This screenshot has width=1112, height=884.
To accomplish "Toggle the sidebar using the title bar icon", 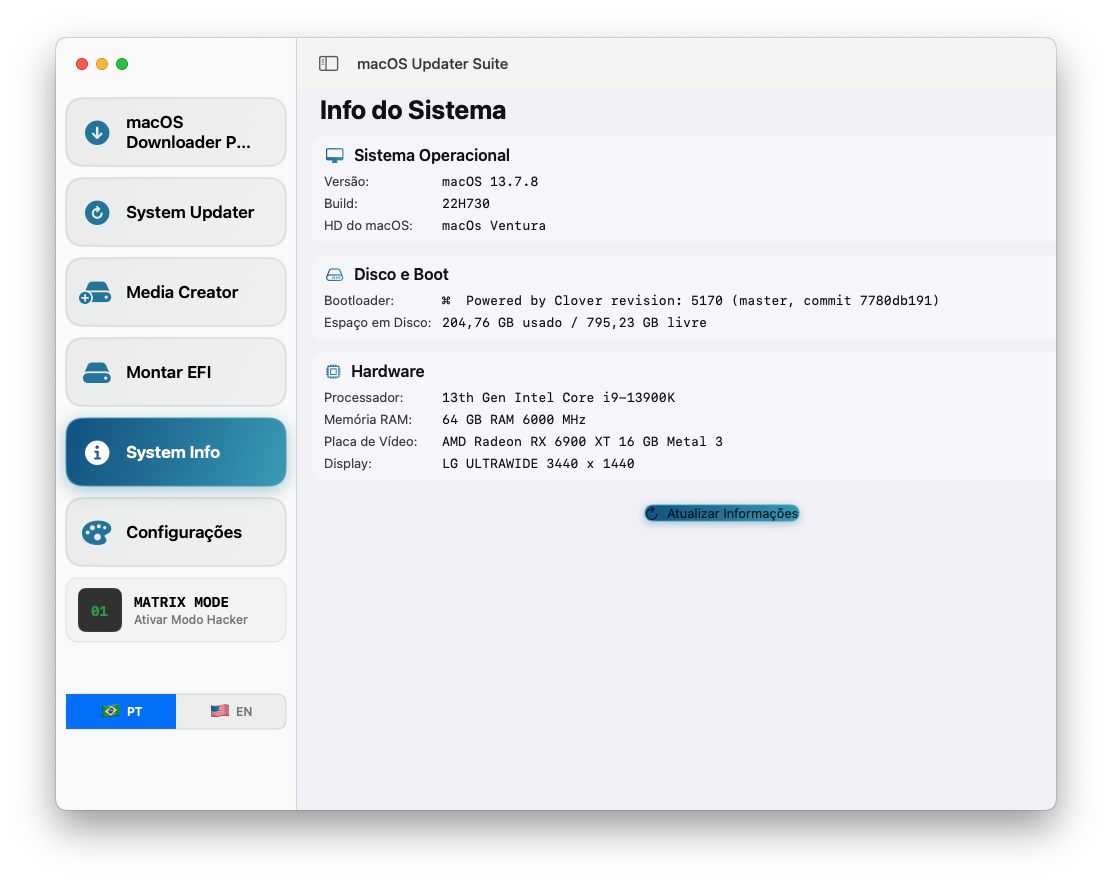I will pyautogui.click(x=329, y=64).
